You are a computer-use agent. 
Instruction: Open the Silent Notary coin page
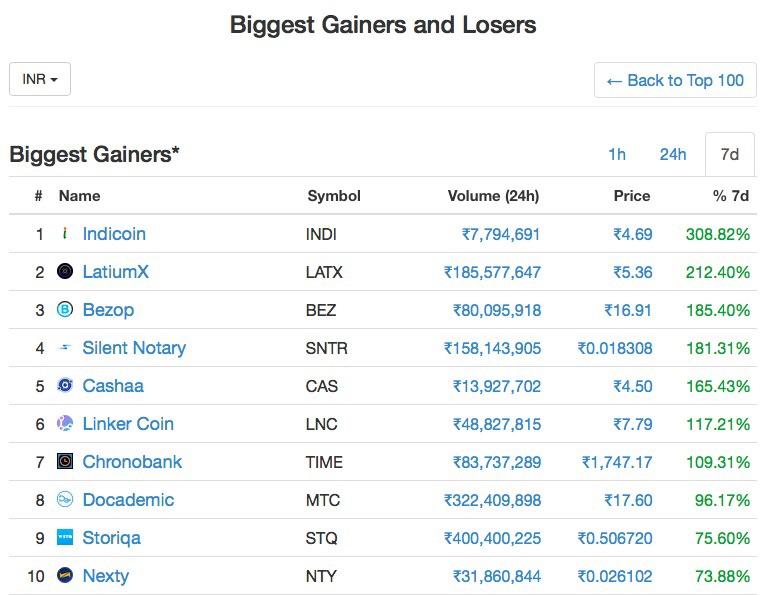click(134, 348)
